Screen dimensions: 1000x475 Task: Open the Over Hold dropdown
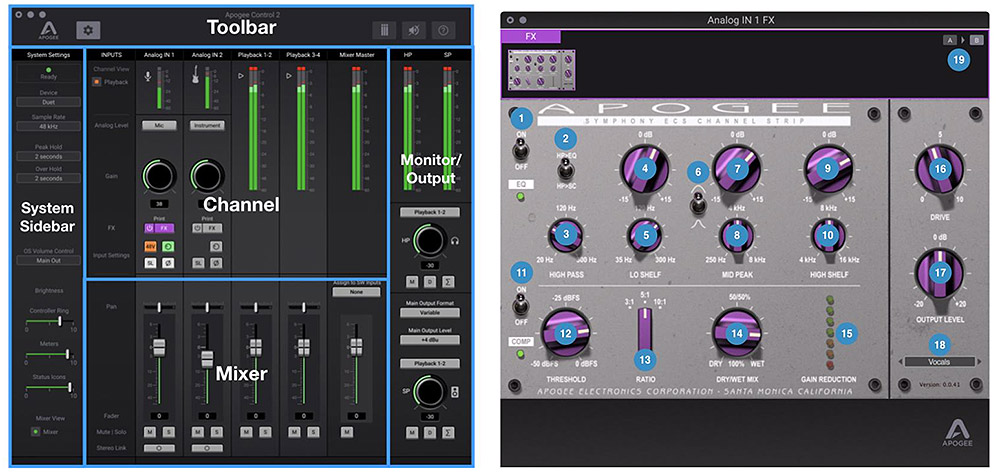pos(48,179)
